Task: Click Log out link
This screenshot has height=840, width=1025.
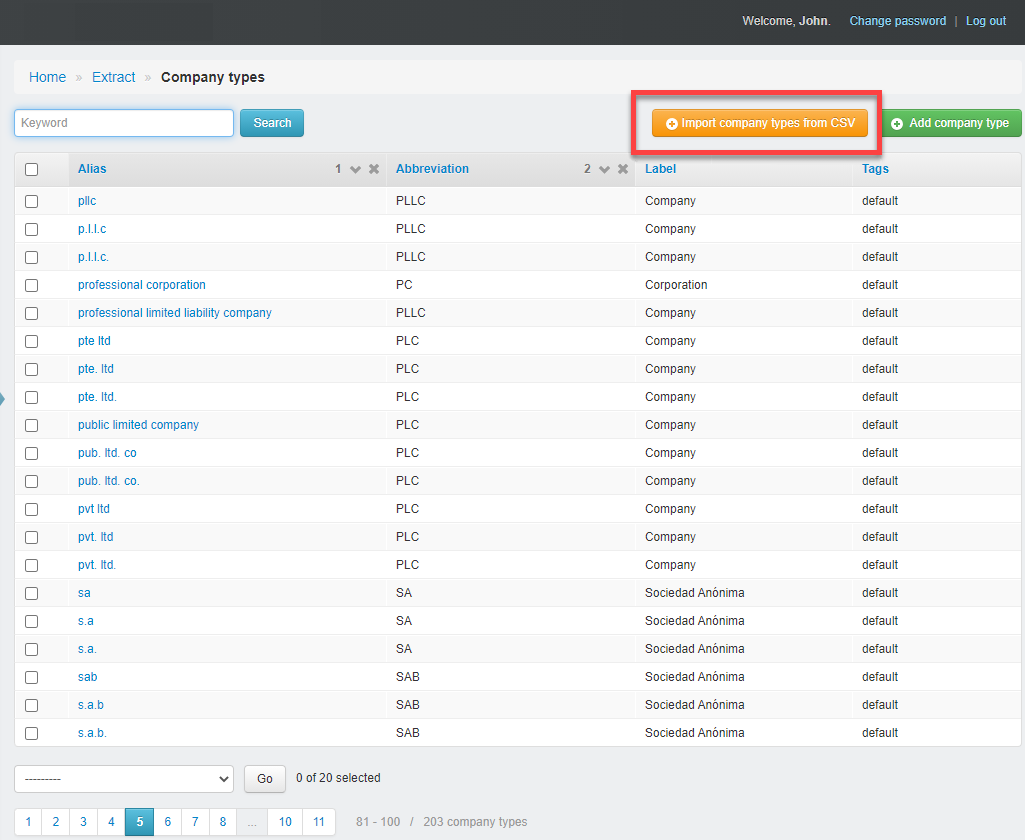Action: click(x=986, y=21)
